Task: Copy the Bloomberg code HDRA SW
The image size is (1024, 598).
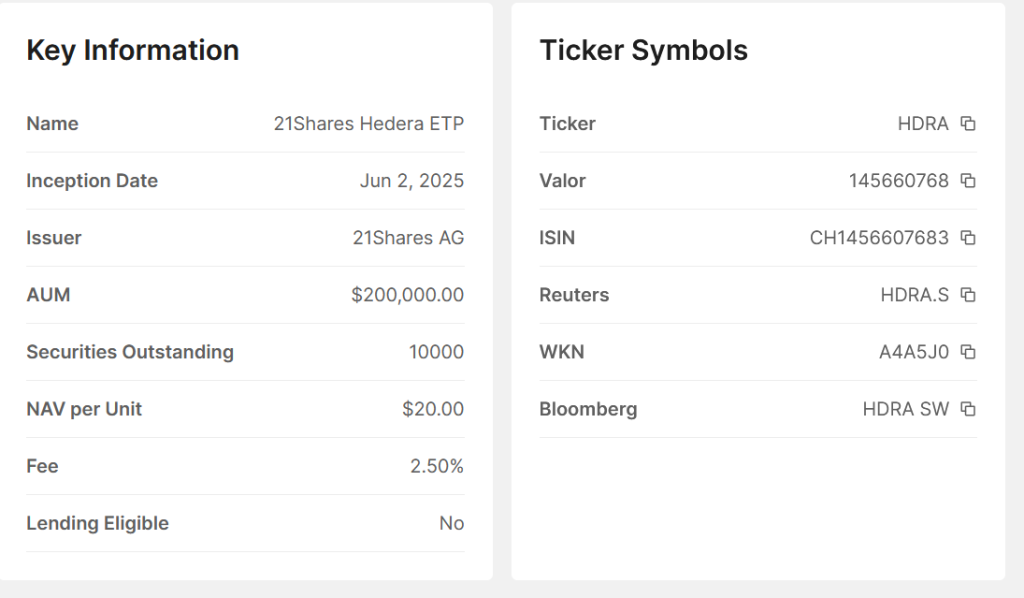Action: (x=968, y=409)
